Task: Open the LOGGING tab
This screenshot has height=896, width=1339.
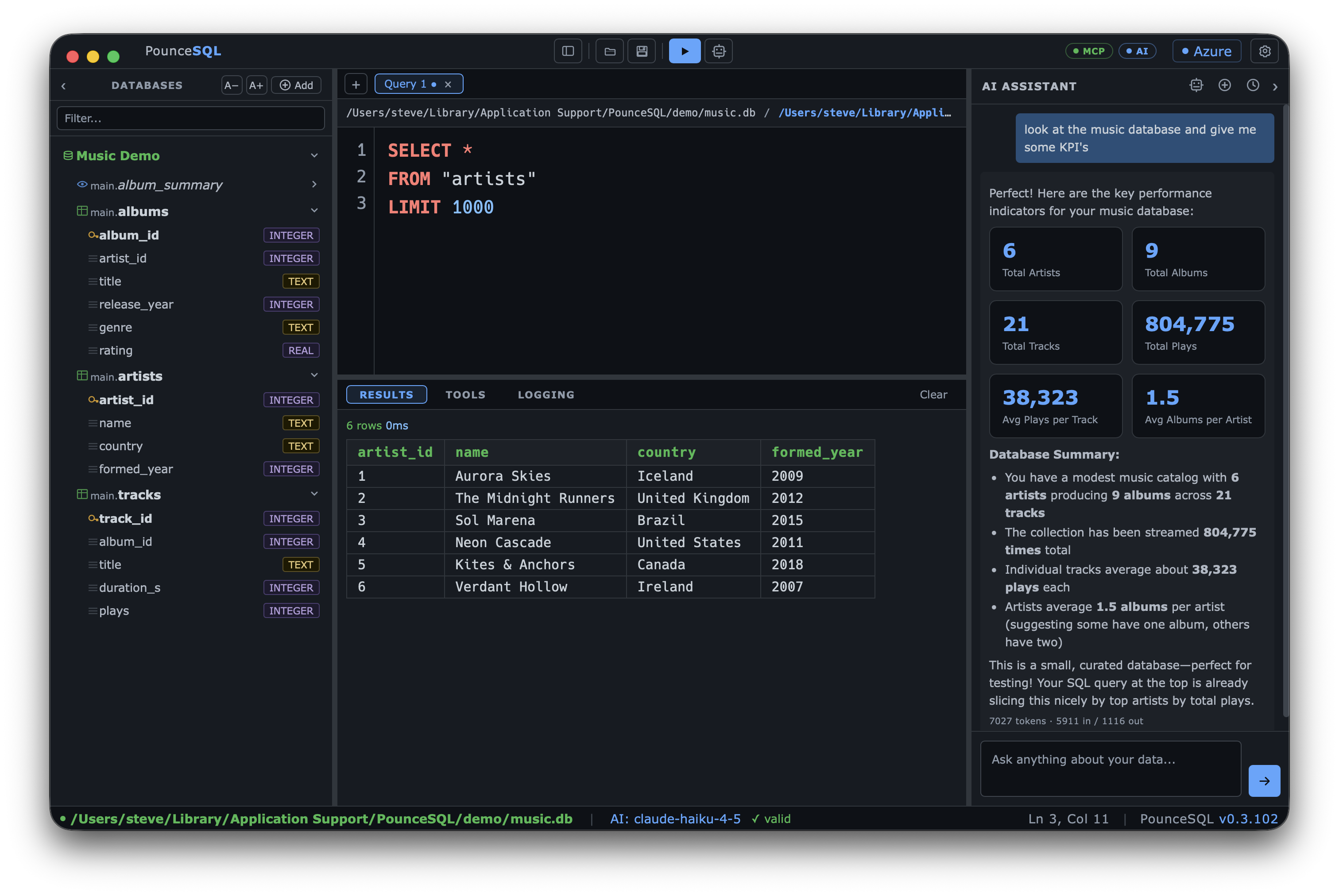Action: pyautogui.click(x=546, y=394)
